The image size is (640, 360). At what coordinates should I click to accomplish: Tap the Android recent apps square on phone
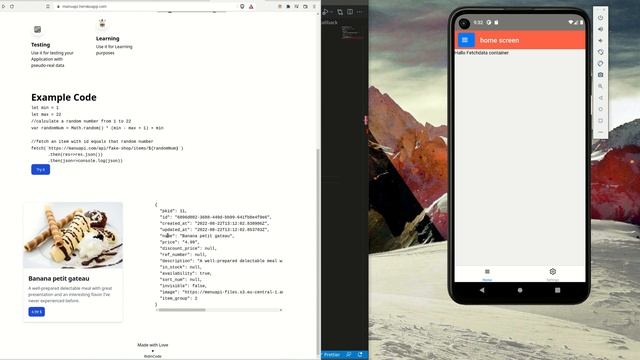pyautogui.click(x=558, y=290)
